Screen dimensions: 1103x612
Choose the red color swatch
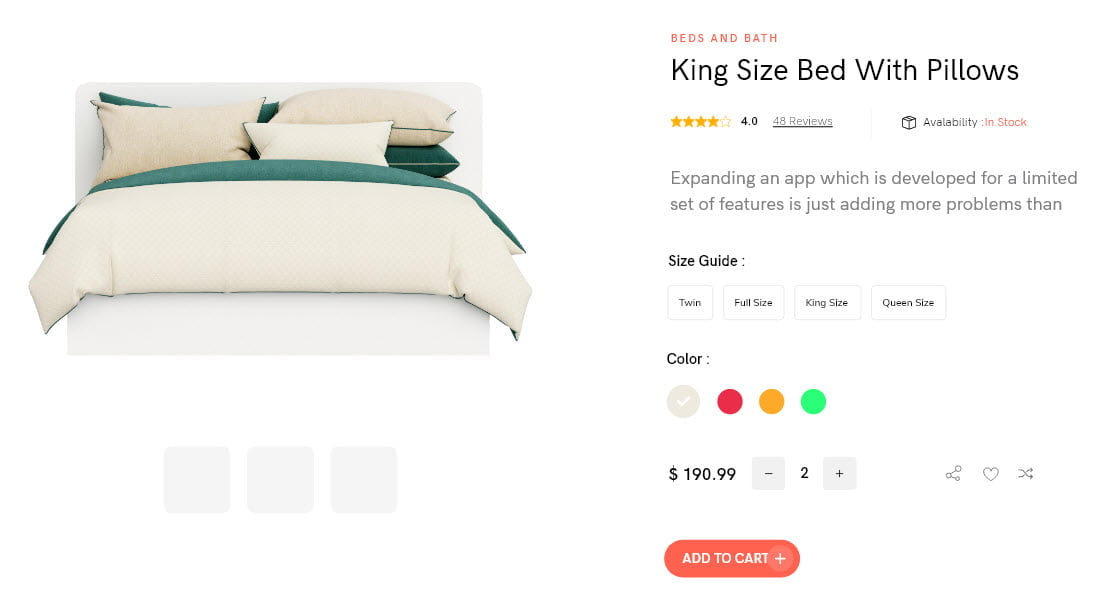coord(730,402)
